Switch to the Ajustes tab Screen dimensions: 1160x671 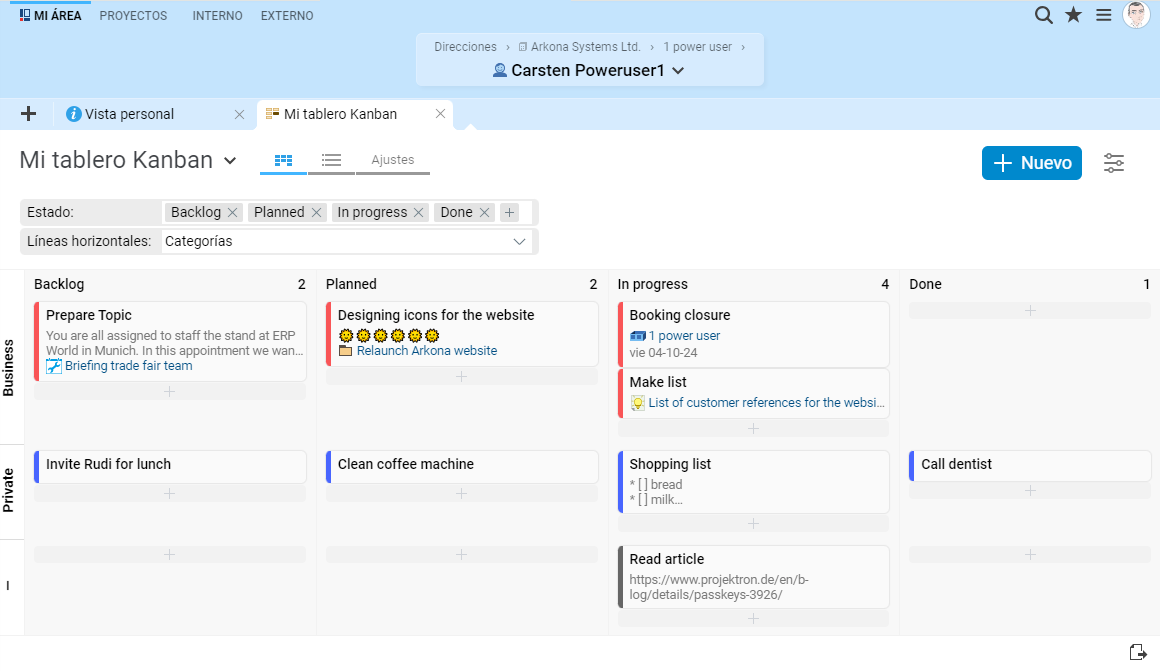pos(393,160)
